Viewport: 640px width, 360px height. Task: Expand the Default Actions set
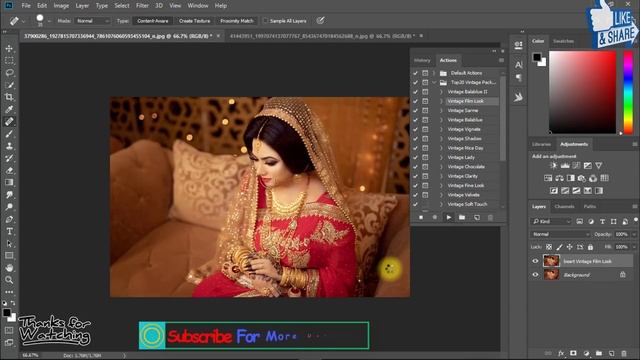pos(434,73)
